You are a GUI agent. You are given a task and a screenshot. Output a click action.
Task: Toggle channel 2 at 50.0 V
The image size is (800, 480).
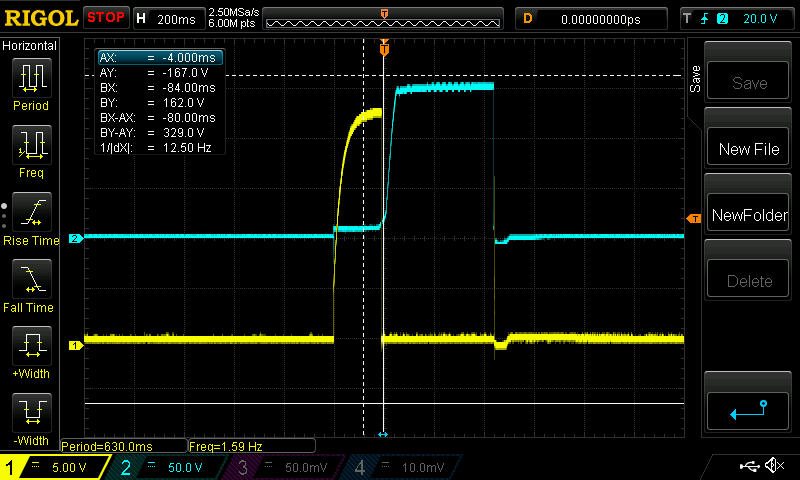tap(171, 467)
